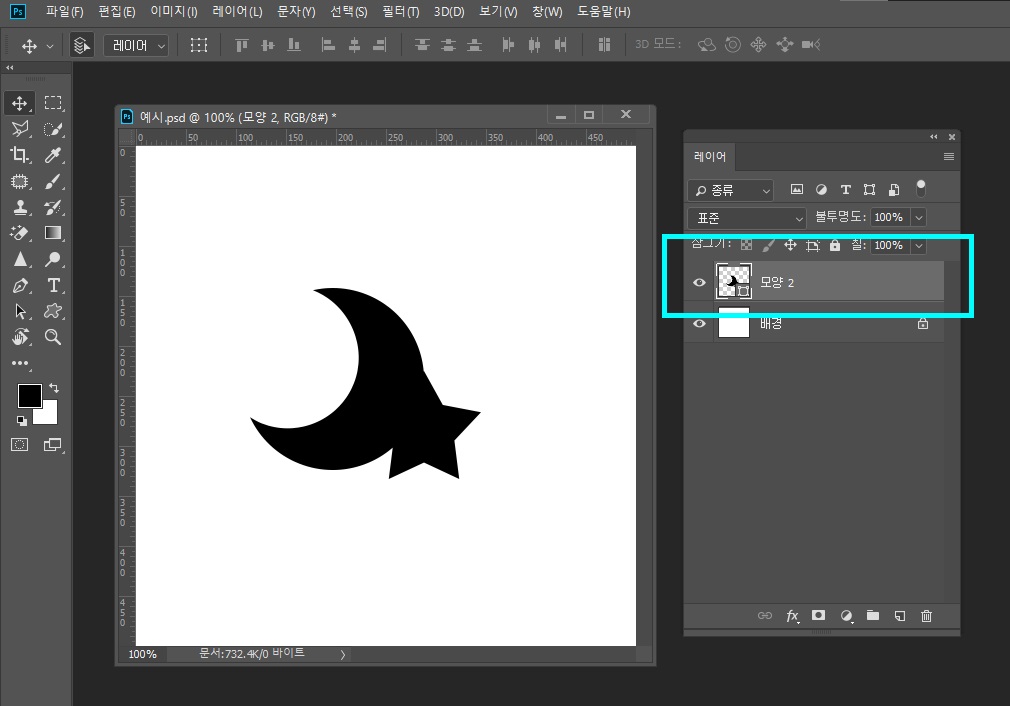
Task: Select the Eraser tool
Action: tap(19, 233)
